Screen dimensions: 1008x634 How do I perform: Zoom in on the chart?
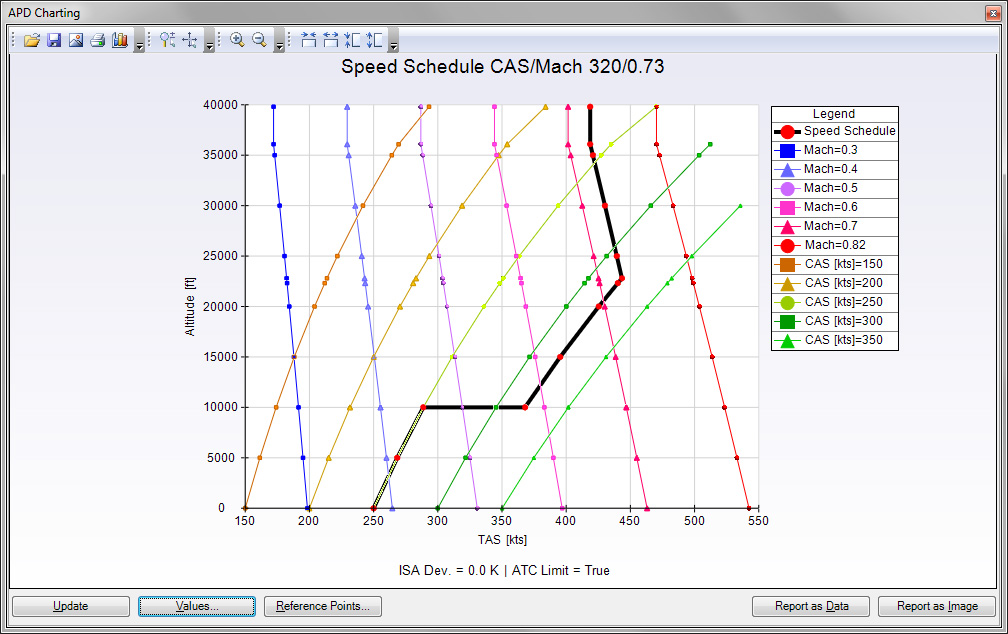pos(237,41)
